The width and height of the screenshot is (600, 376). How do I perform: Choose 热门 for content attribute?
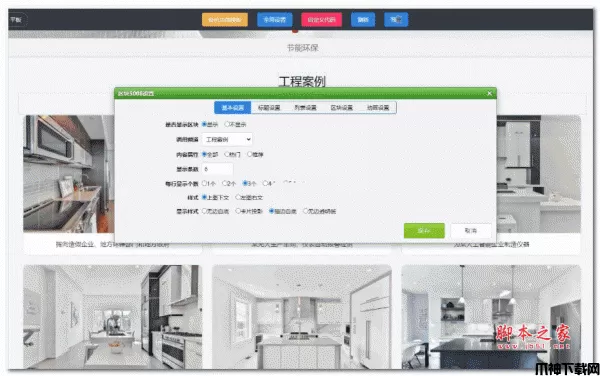(x=227, y=154)
